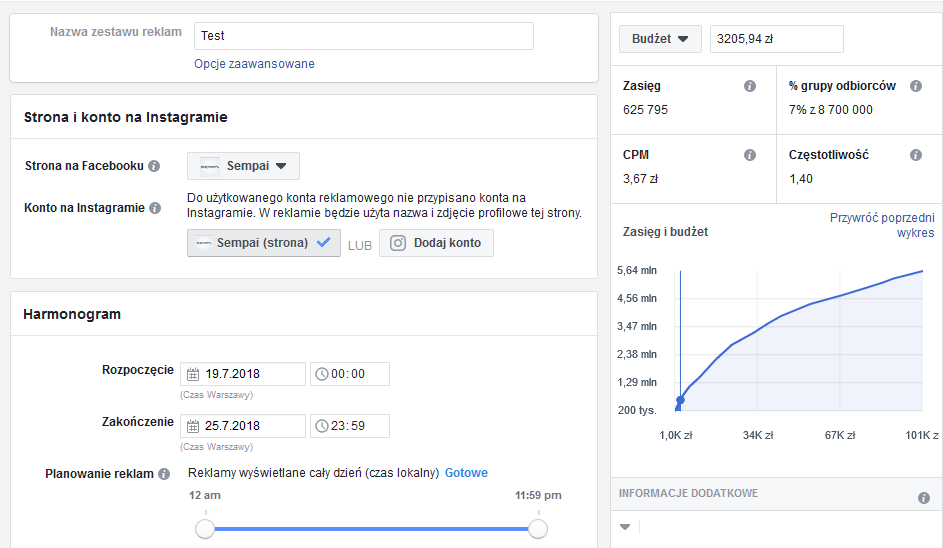Click info icon next to Strona na Facebooku
Screen dimensions: 943x548
154,166
